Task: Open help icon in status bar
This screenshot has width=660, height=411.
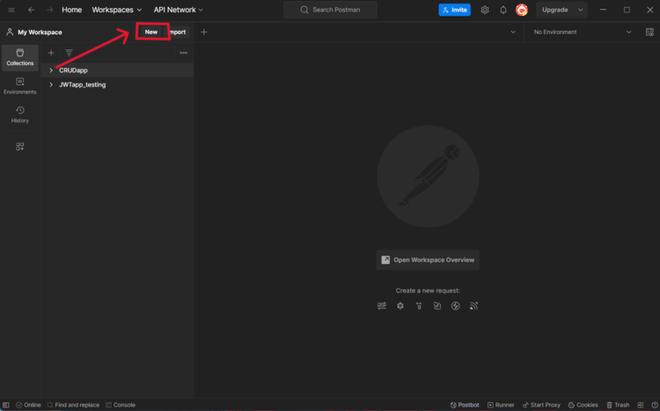Action: point(654,405)
